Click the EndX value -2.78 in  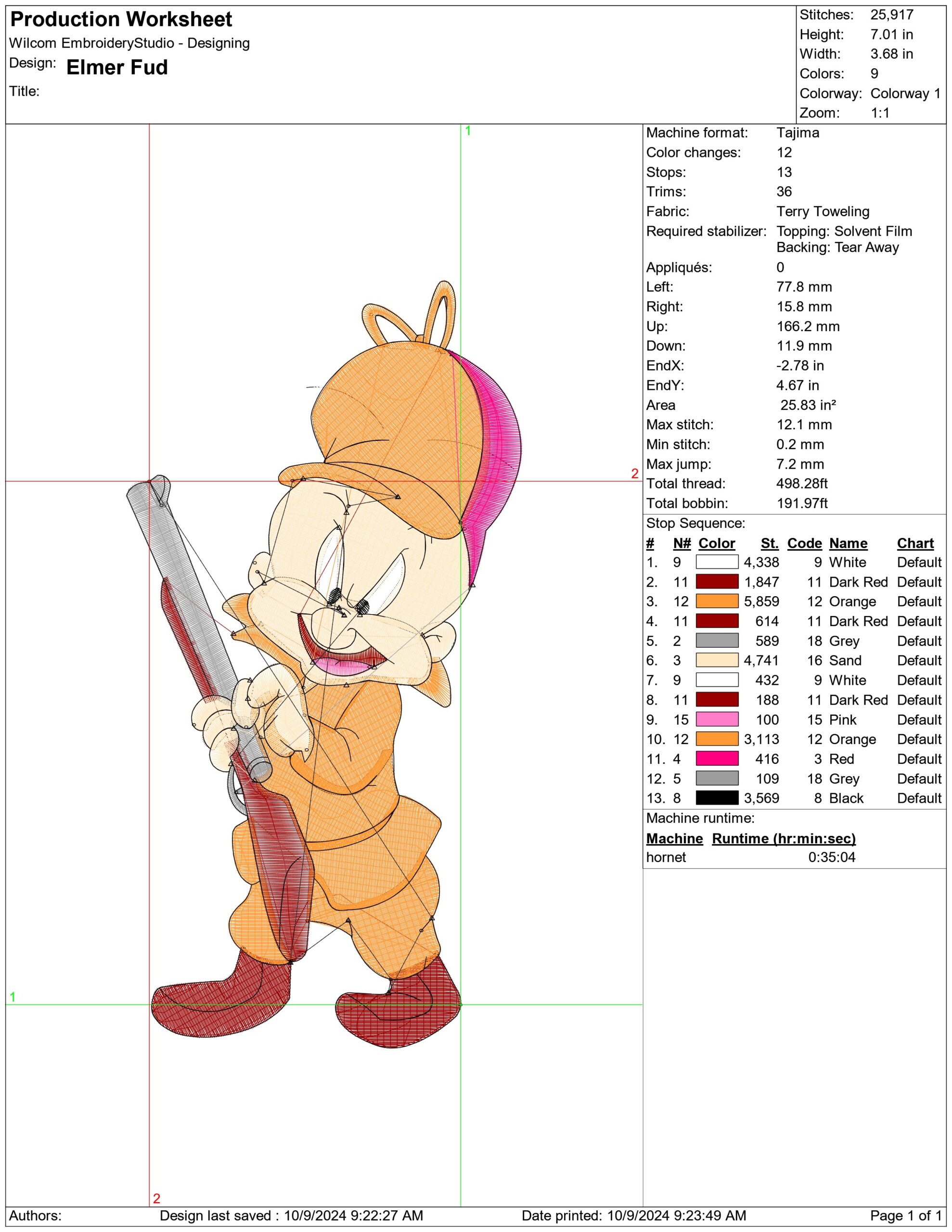pyautogui.click(x=799, y=366)
